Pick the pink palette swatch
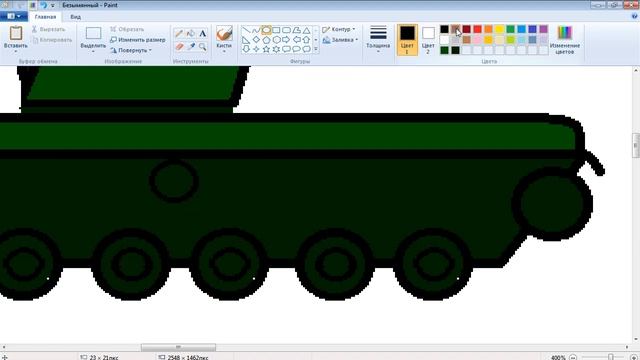 click(477, 40)
